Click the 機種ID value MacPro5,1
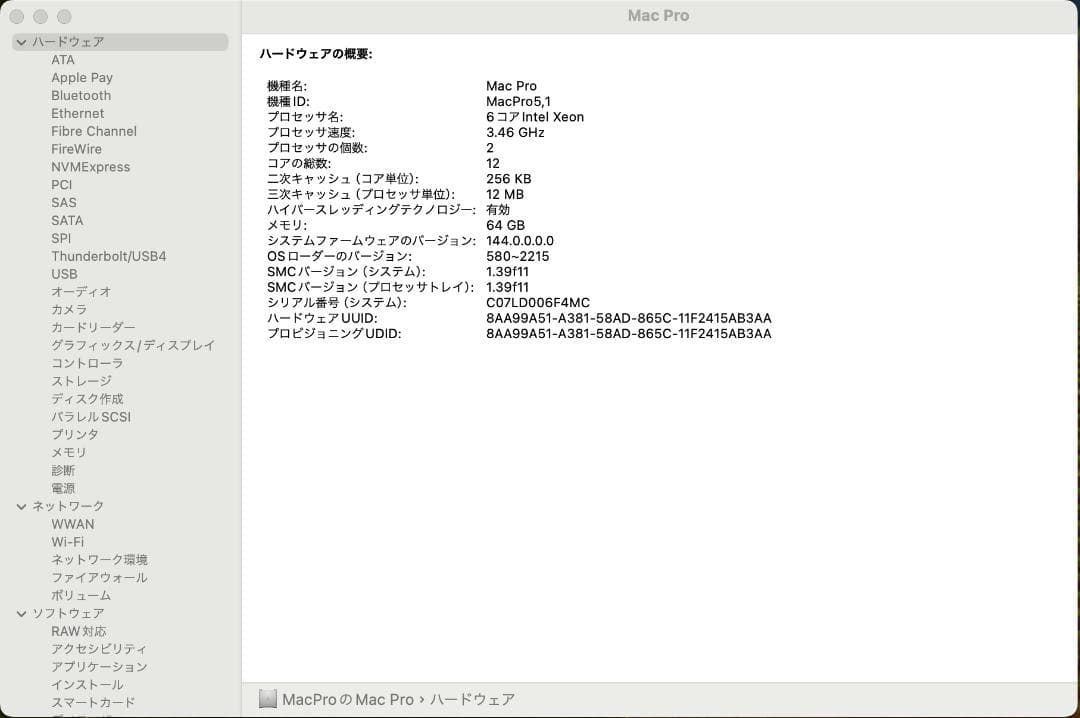Image resolution: width=1080 pixels, height=718 pixels. tap(518, 101)
